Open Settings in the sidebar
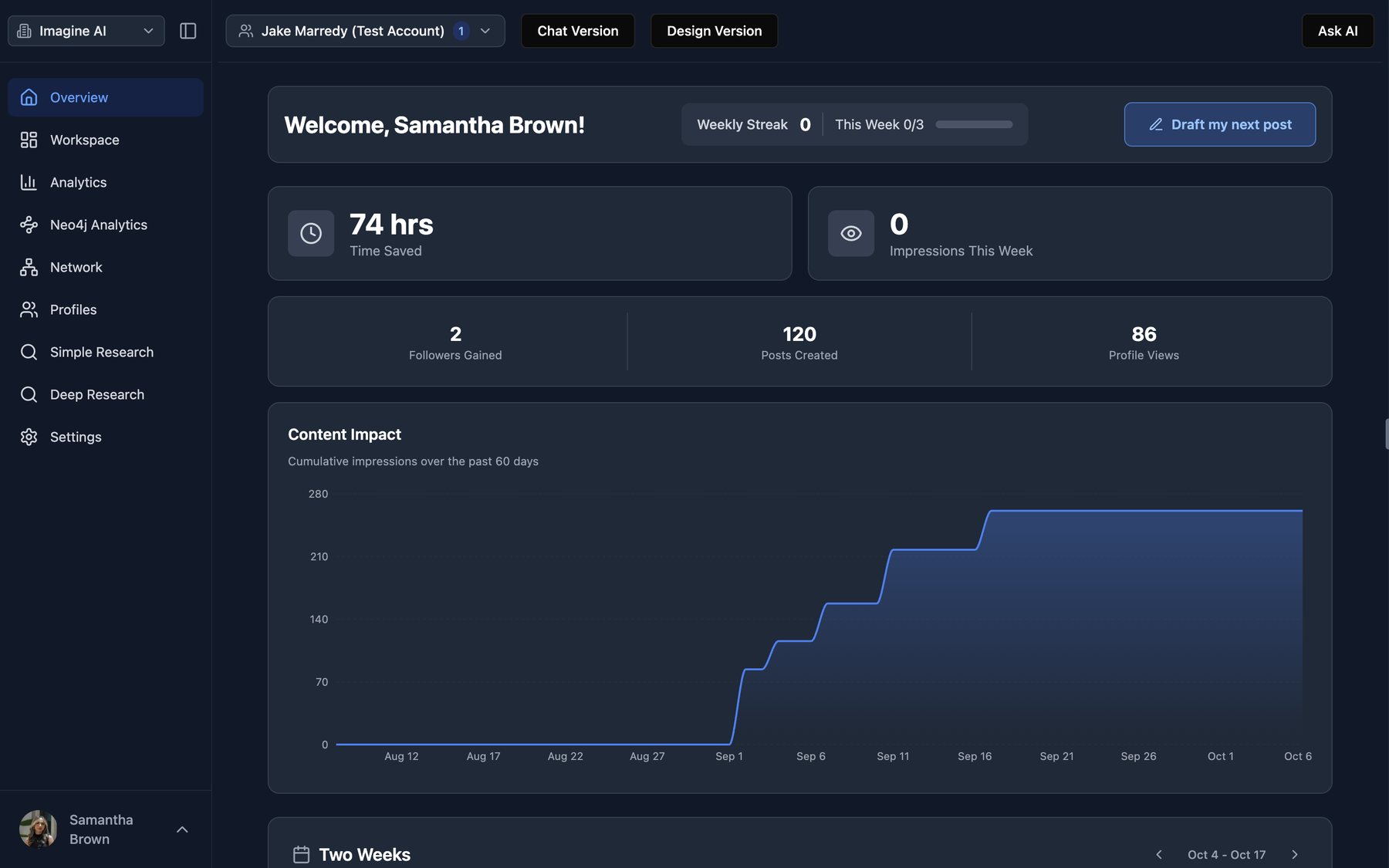This screenshot has height=868, width=1389. pyautogui.click(x=106, y=437)
